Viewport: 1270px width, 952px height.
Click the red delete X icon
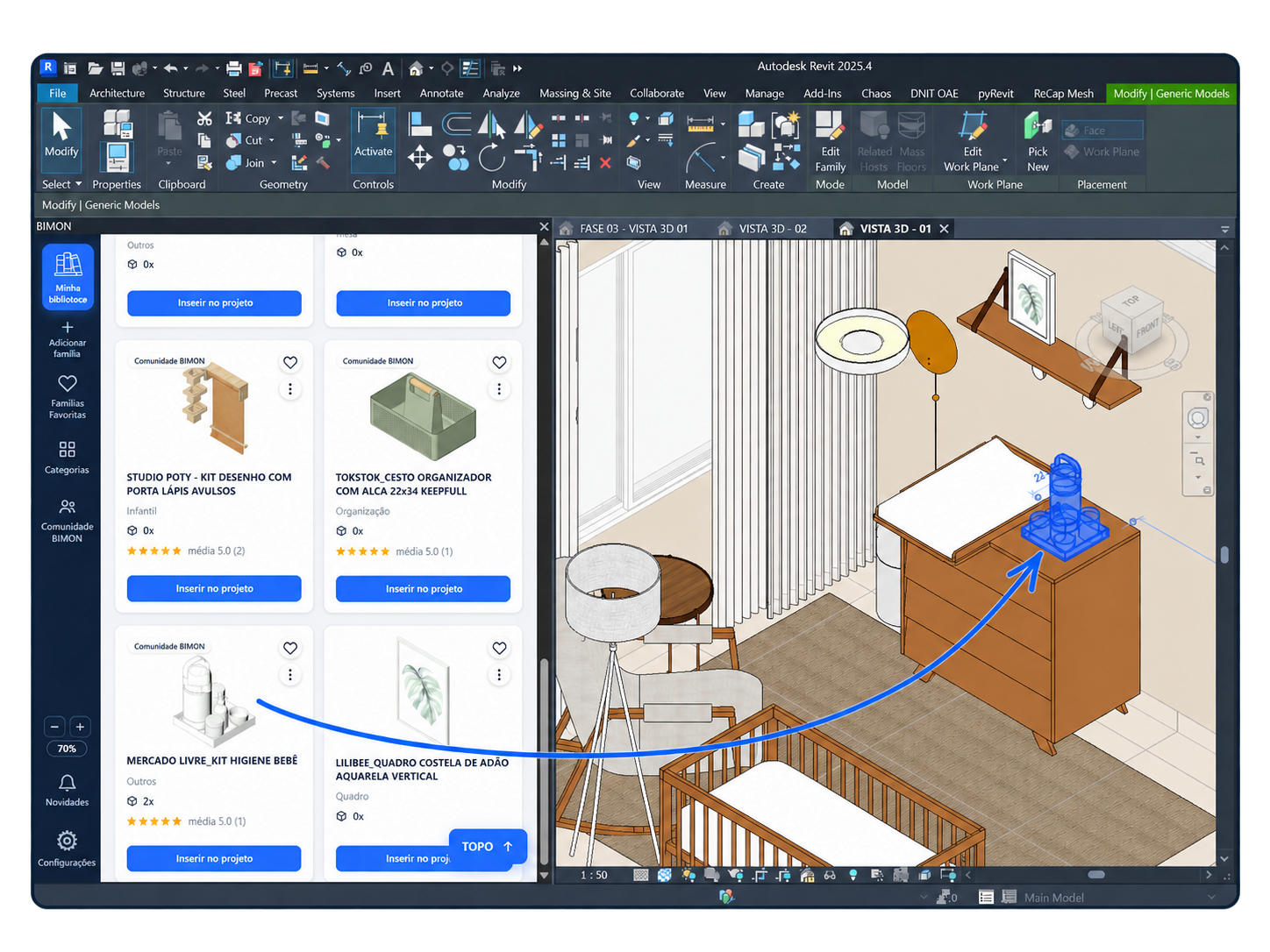tap(605, 162)
